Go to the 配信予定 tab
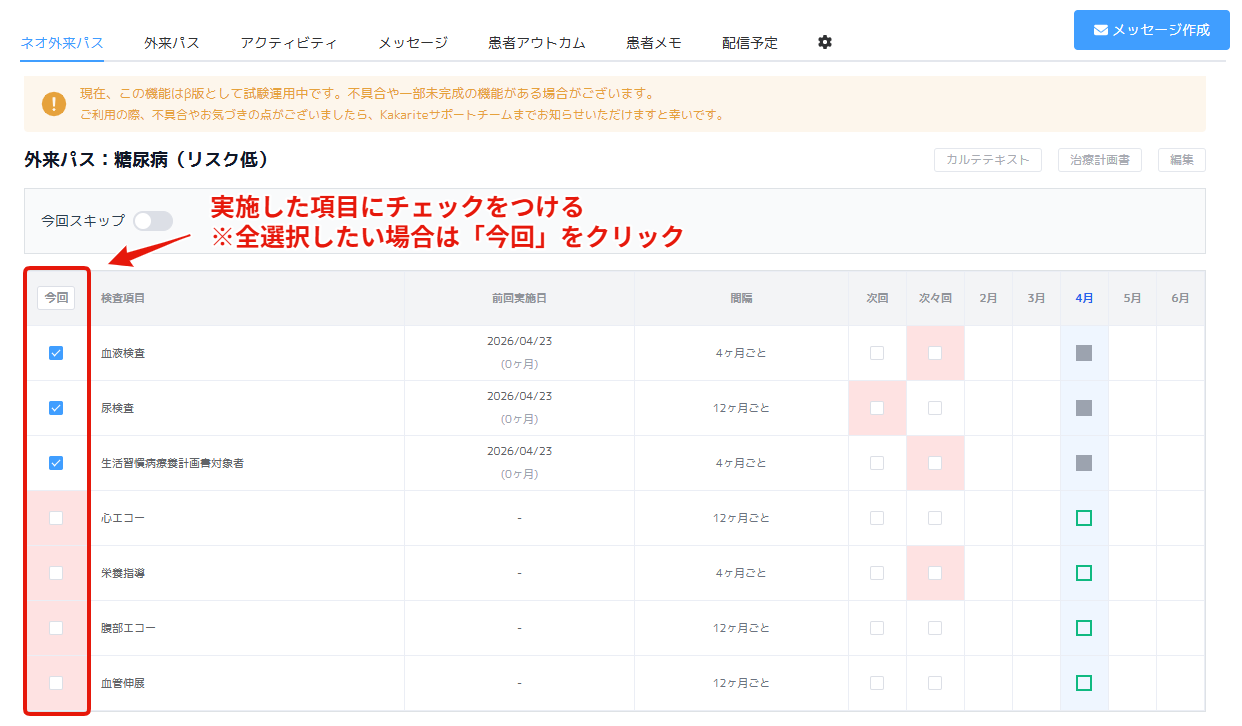The height and width of the screenshot is (726, 1242). pyautogui.click(x=750, y=43)
